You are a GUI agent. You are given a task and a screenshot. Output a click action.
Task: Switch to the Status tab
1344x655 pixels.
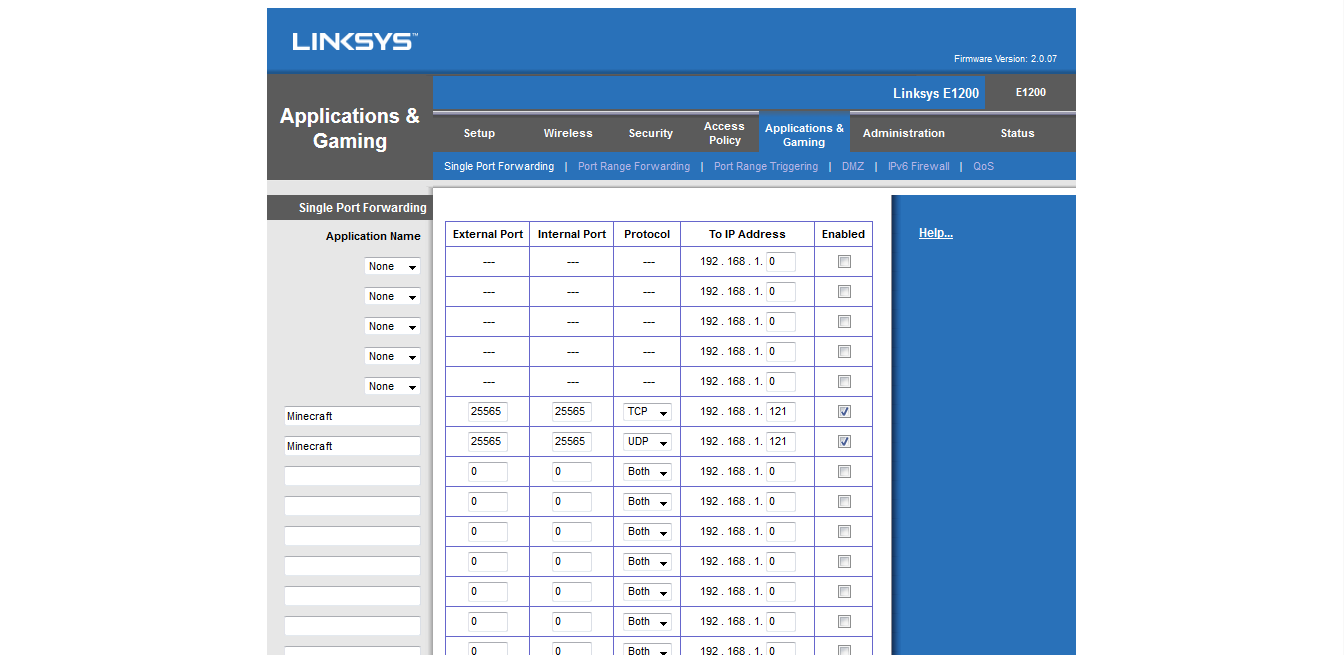(x=1017, y=133)
